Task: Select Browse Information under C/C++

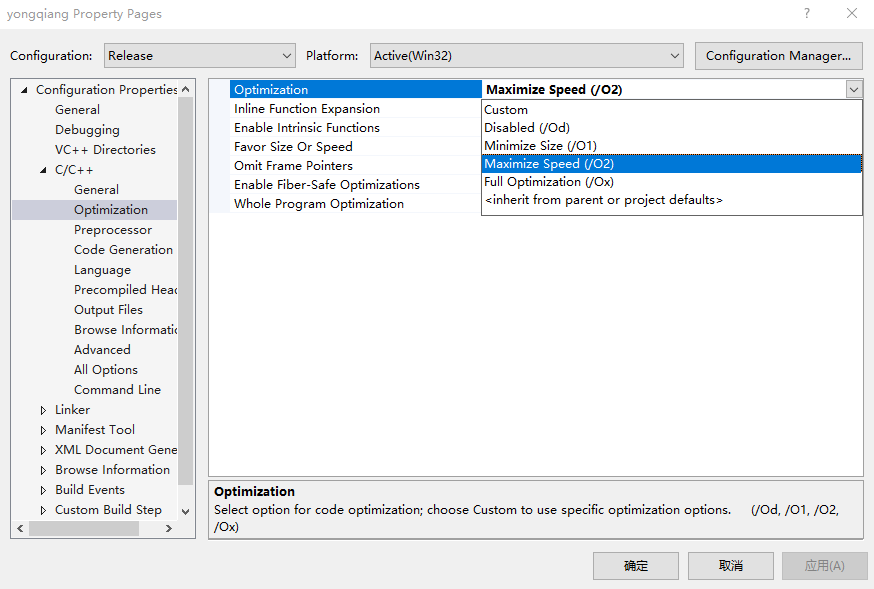Action: pos(125,330)
